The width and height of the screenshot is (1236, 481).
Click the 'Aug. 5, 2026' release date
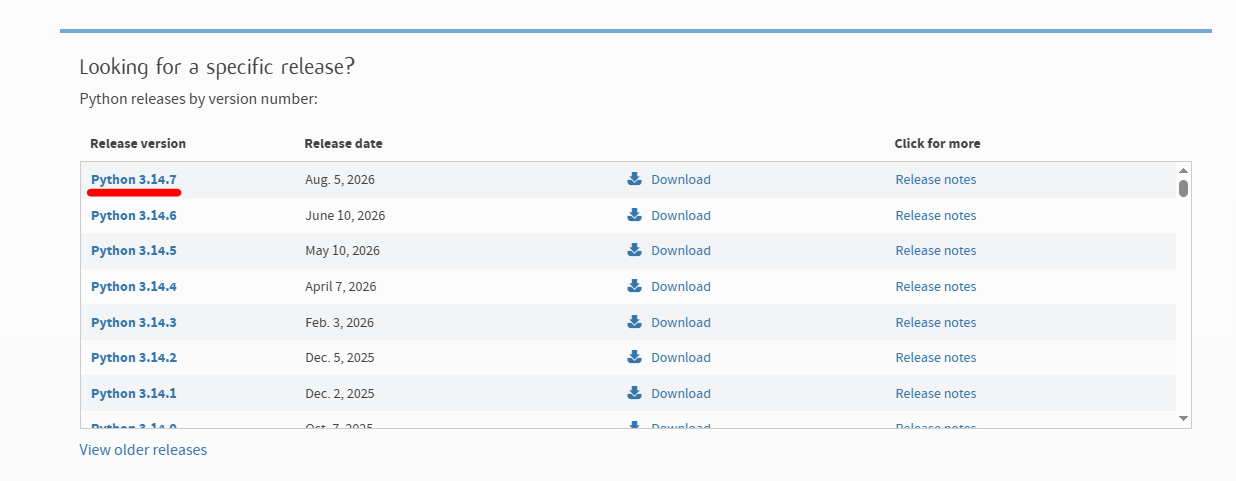coord(340,179)
